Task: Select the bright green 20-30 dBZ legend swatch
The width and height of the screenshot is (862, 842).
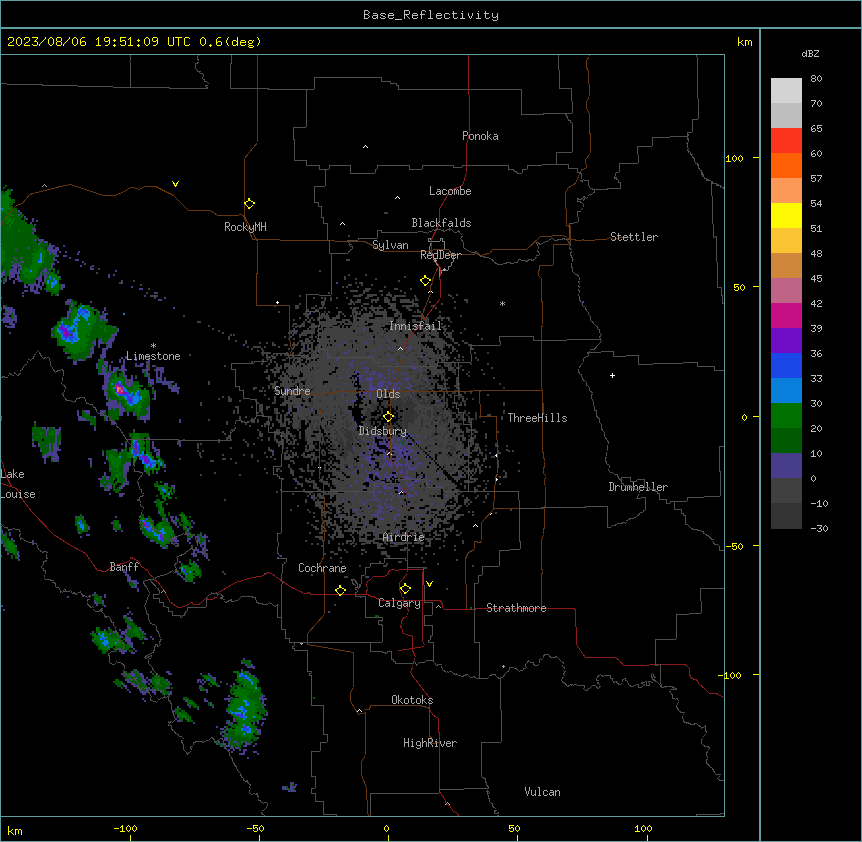Action: tap(786, 416)
